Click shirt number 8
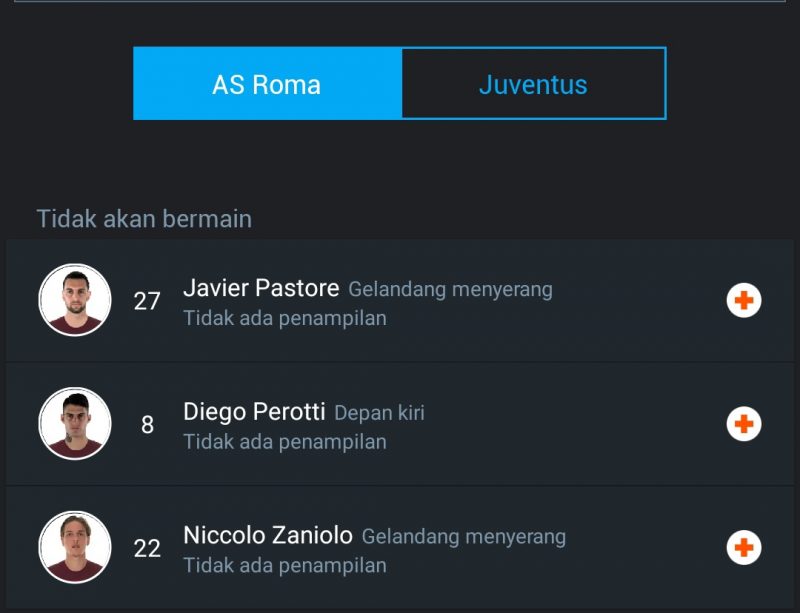 pos(147,425)
